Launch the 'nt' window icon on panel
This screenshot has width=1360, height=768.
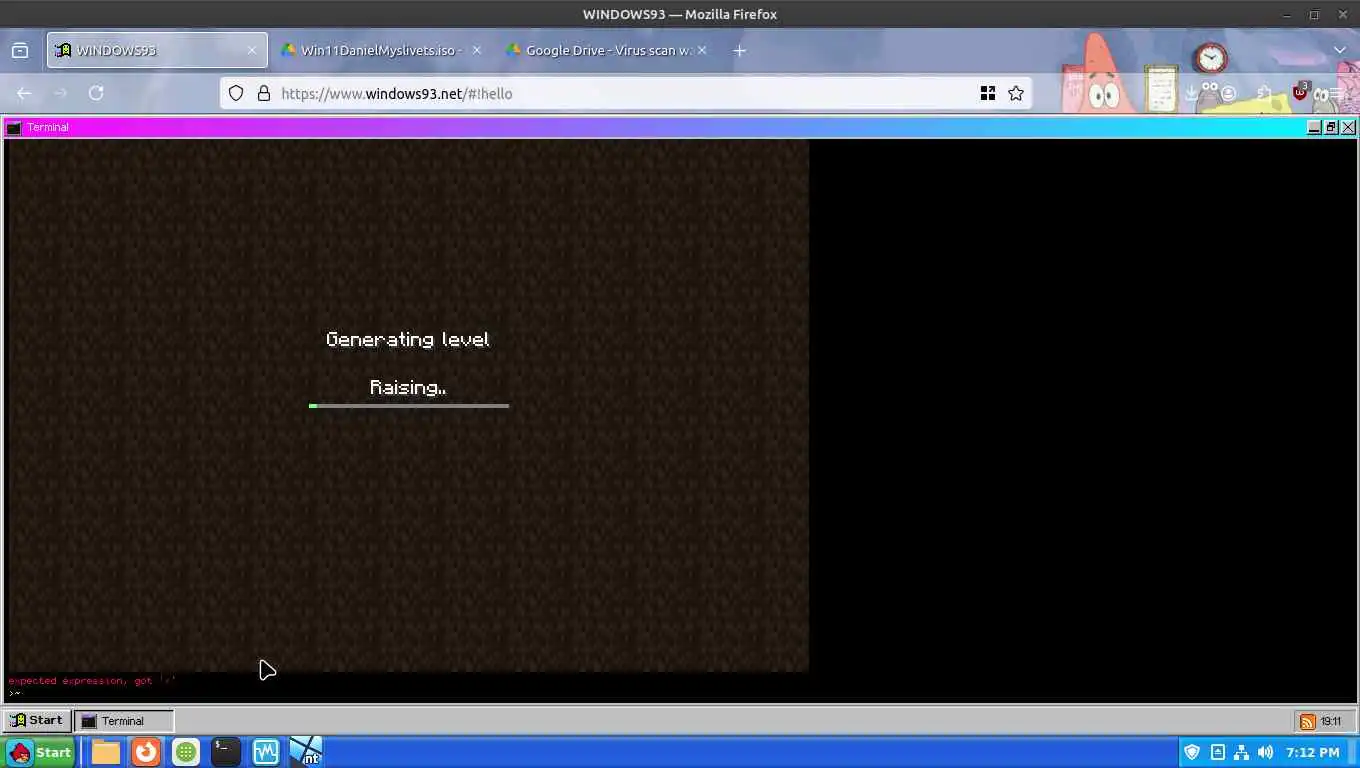tap(306, 752)
